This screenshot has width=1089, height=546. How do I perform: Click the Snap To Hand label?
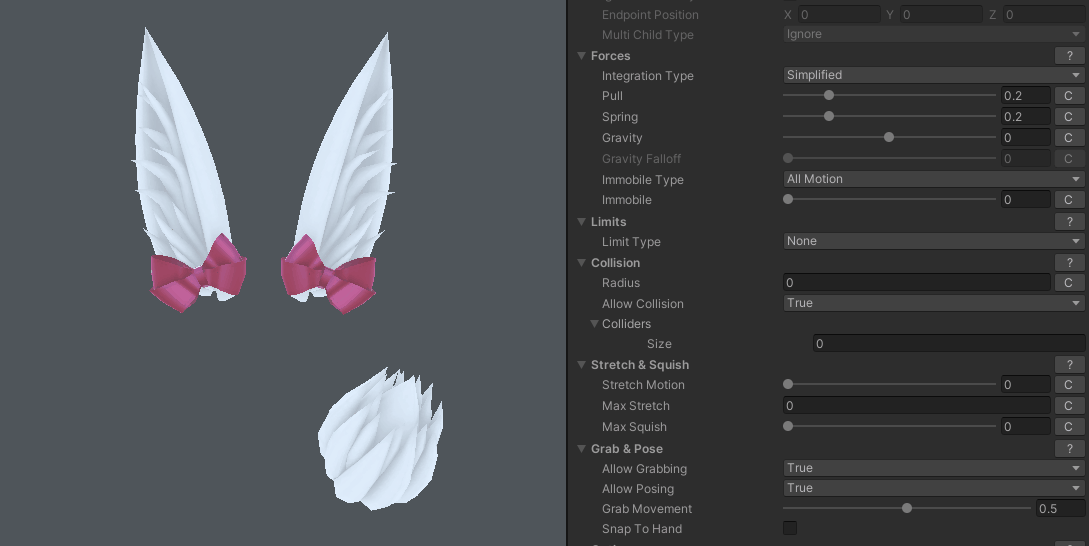(642, 529)
